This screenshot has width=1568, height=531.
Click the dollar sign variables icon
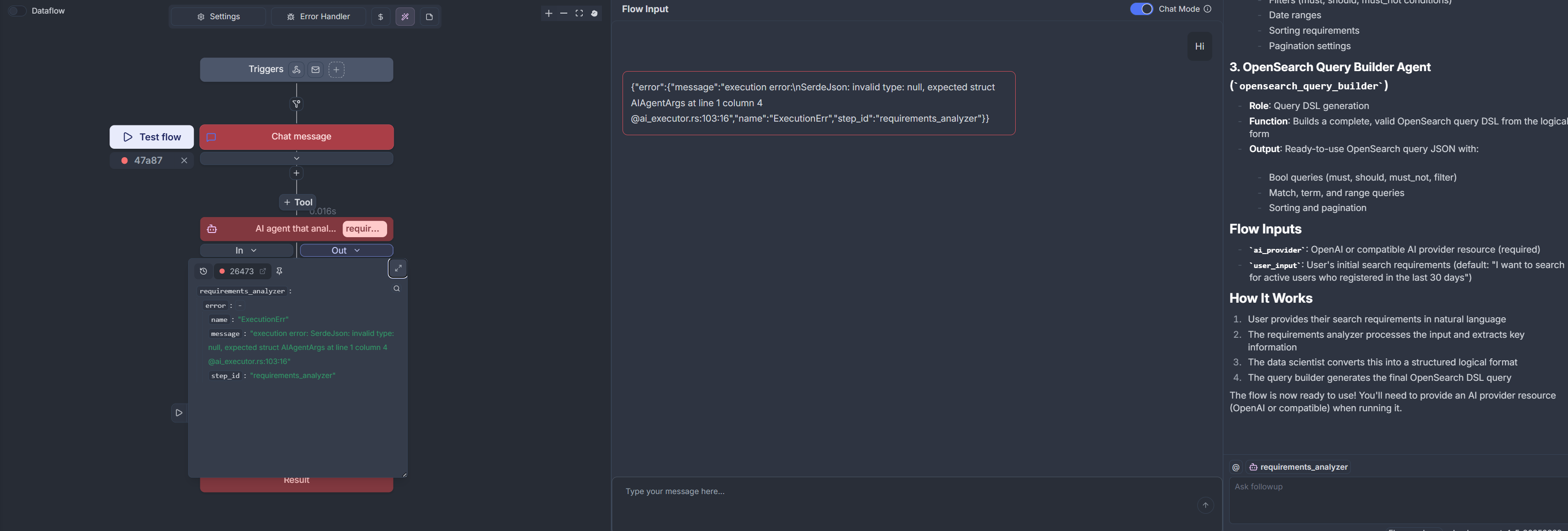(381, 17)
